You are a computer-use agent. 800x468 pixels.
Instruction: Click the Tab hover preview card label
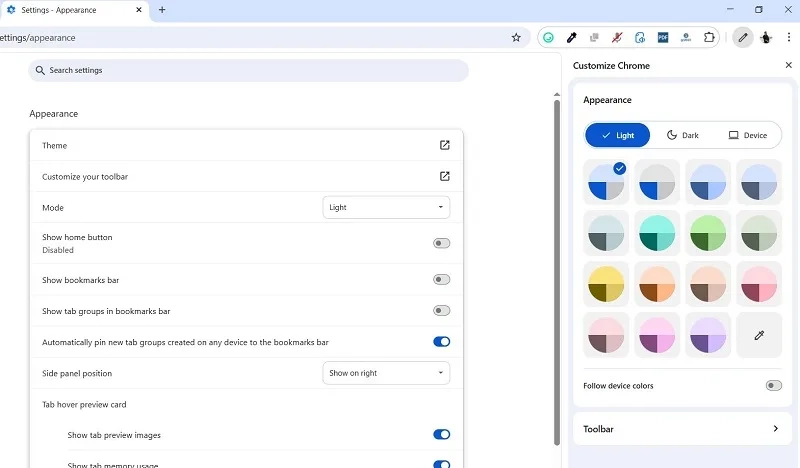[84, 404]
